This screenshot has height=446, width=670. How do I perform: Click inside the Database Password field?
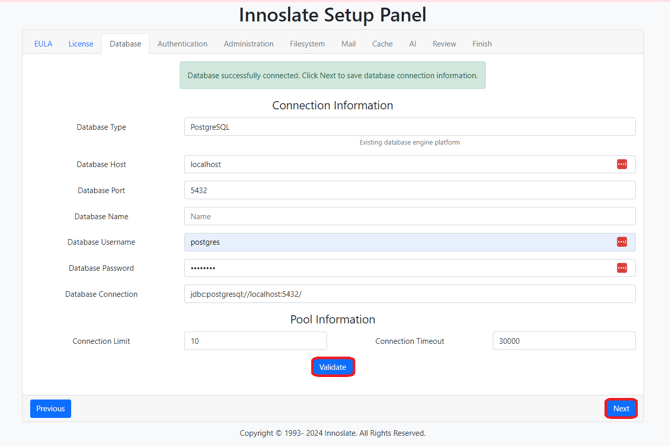pos(410,268)
